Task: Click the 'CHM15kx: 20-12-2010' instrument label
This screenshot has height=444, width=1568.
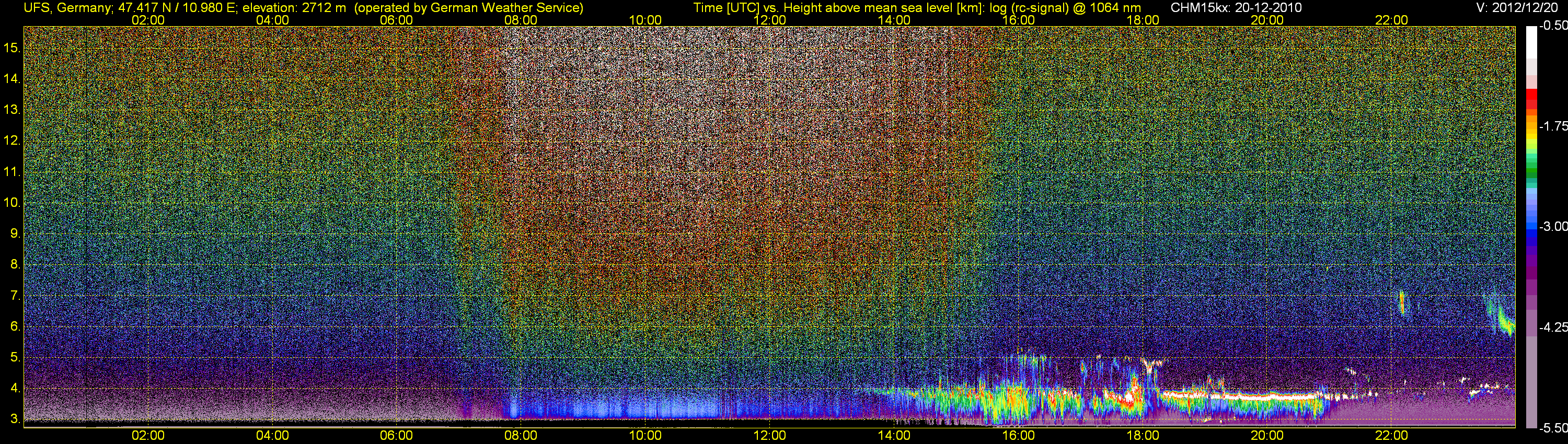Action: [1235, 8]
